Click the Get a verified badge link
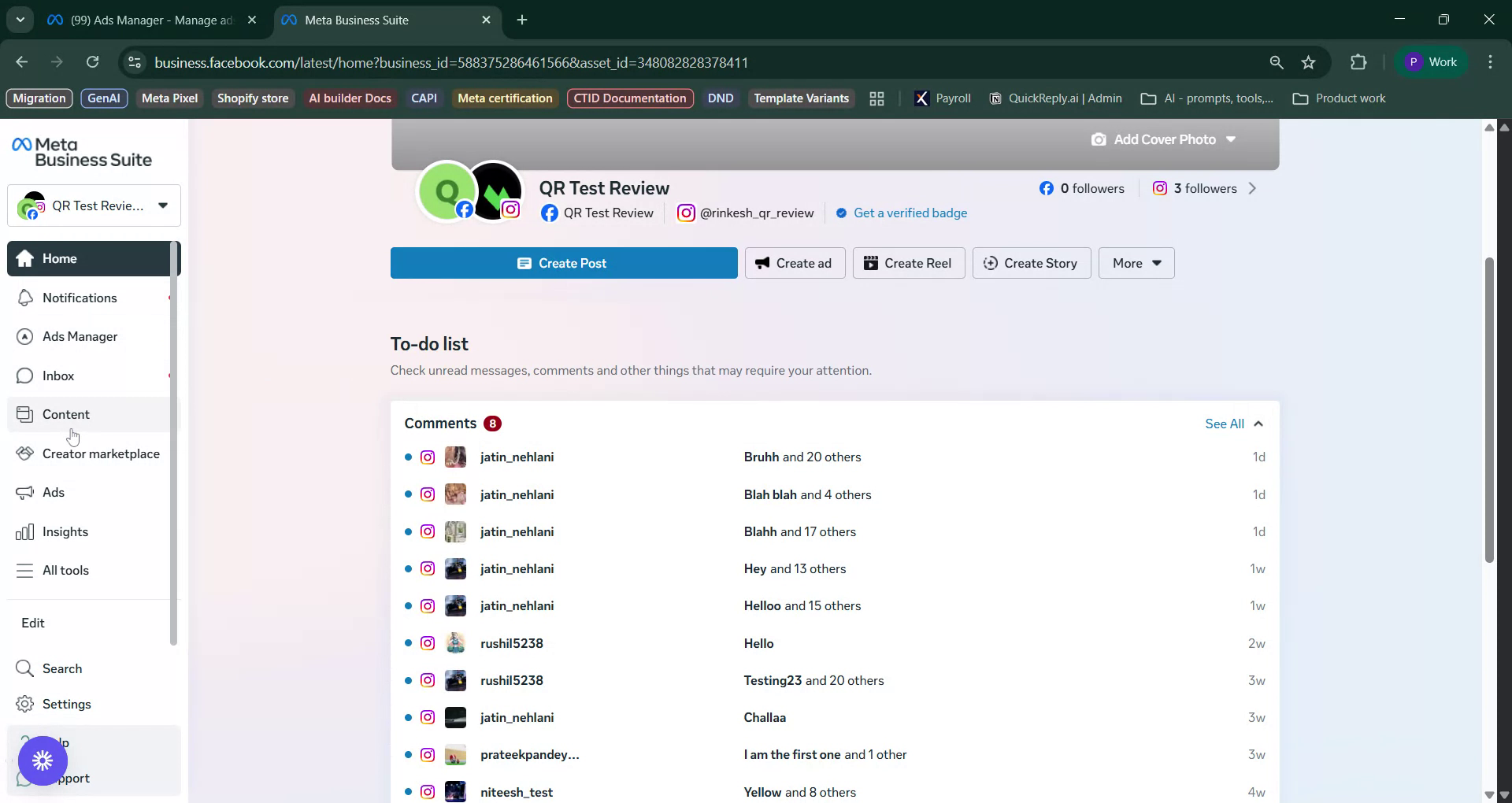 (x=910, y=213)
